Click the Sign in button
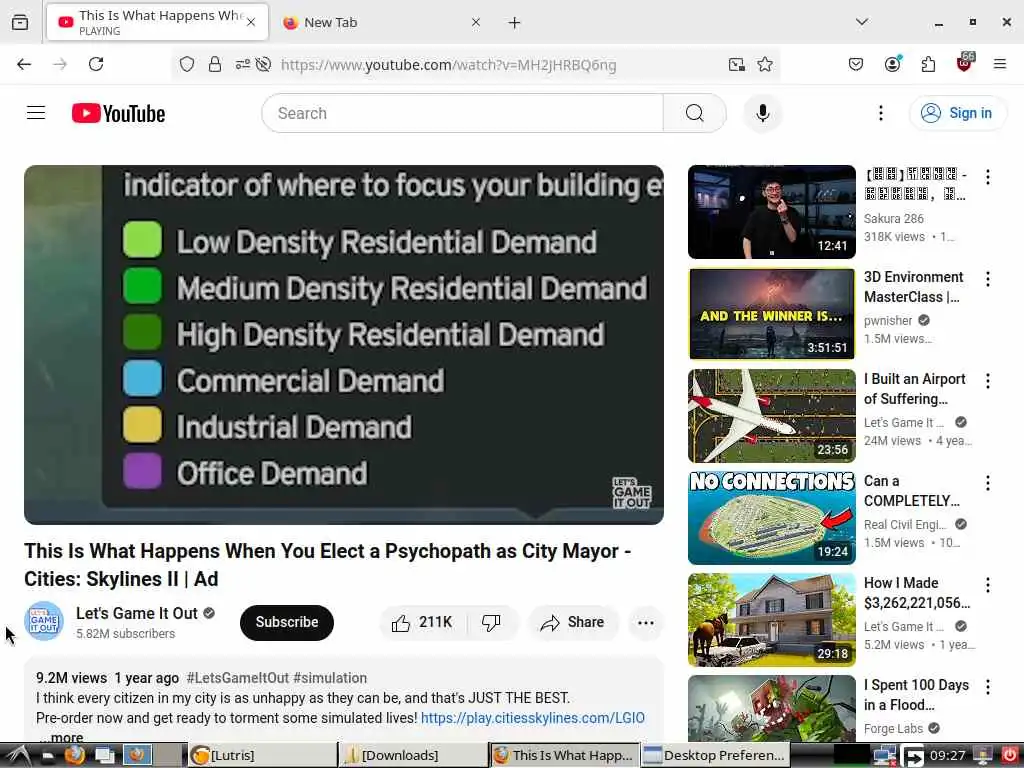Viewport: 1024px width, 768px height. pos(957,113)
